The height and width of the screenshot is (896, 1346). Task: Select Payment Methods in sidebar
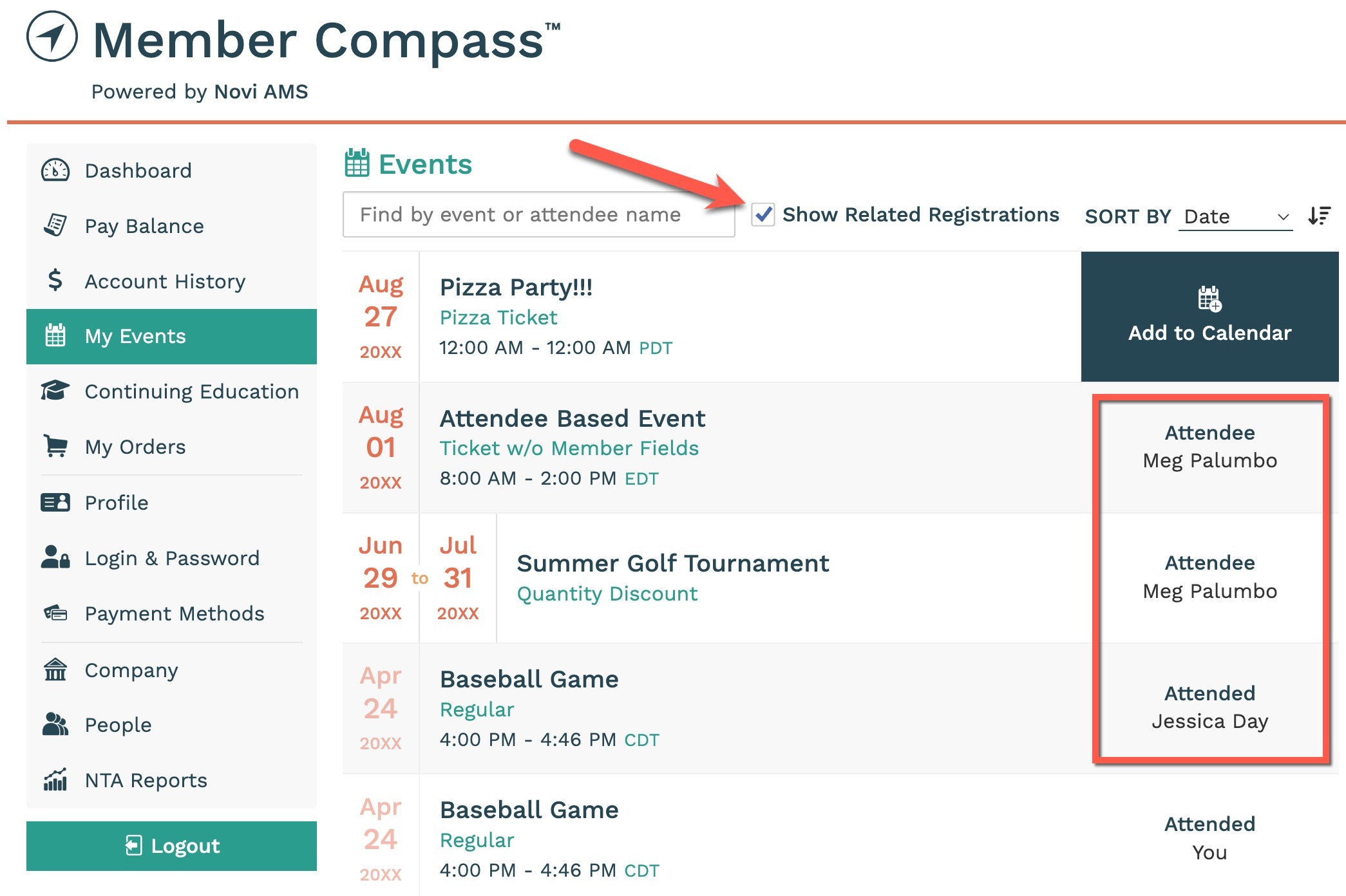point(171,613)
